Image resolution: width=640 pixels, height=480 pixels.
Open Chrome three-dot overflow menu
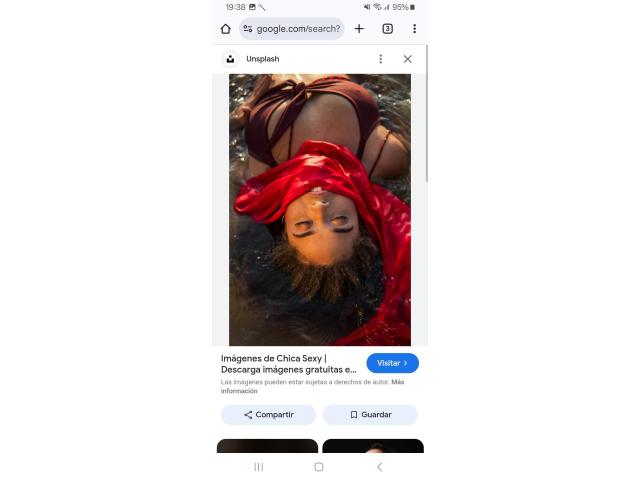tap(414, 29)
